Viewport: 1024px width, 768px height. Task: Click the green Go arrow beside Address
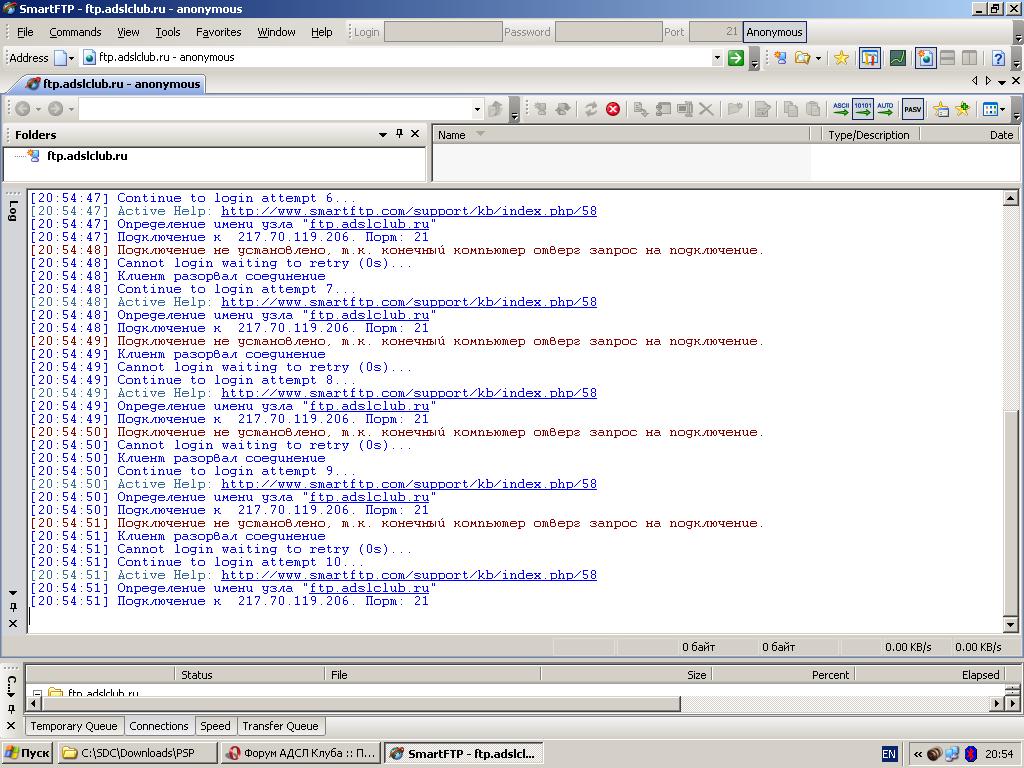click(x=736, y=57)
